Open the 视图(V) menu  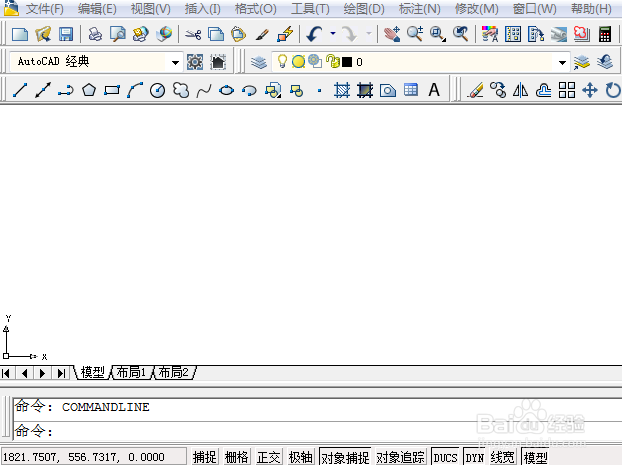[151, 8]
